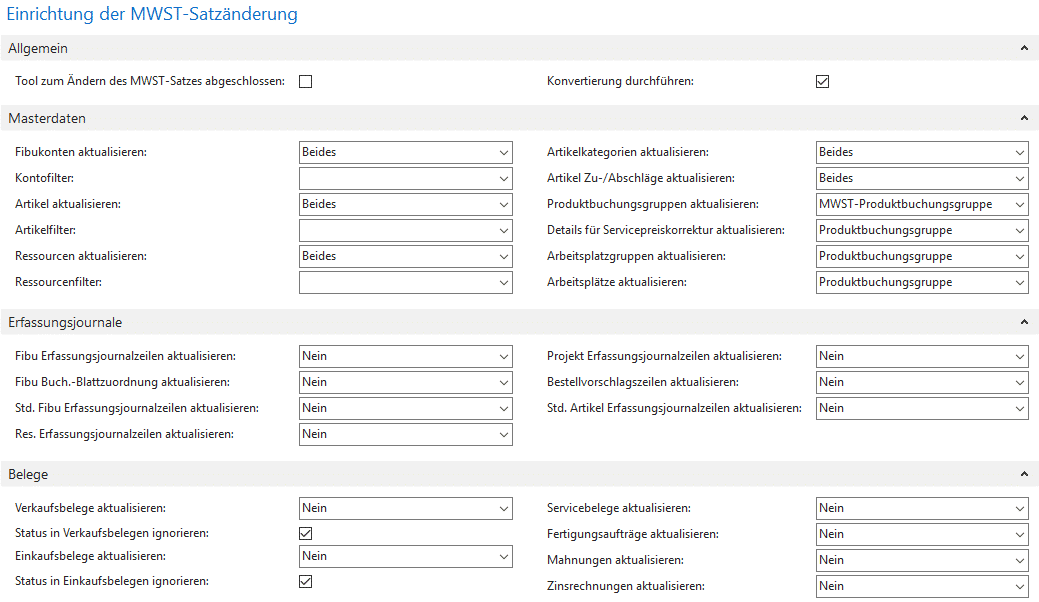Open 'Artikel aktualisieren' dropdown
This screenshot has width=1039, height=602.
(406, 204)
